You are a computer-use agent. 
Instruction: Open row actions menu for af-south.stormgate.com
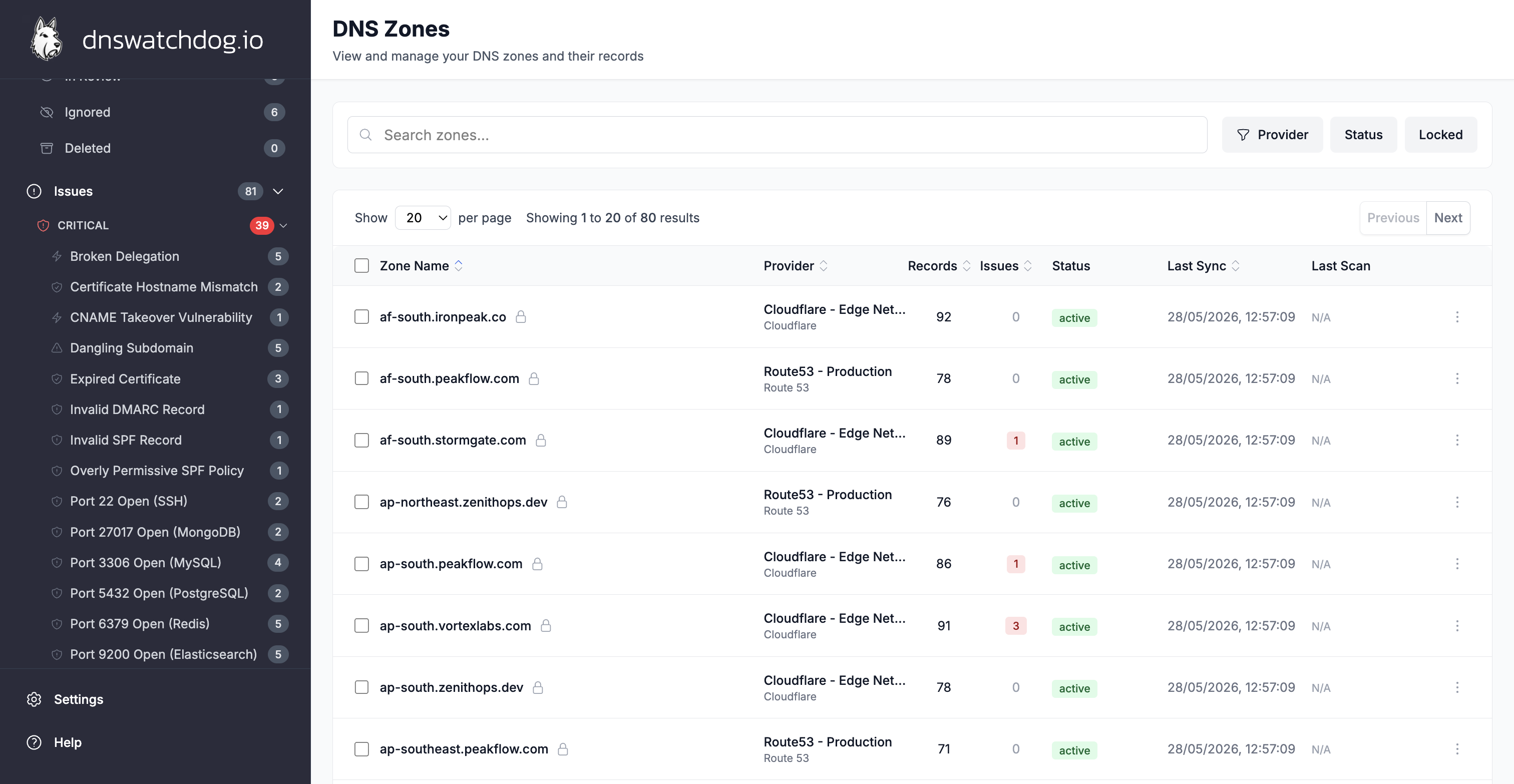click(1457, 440)
